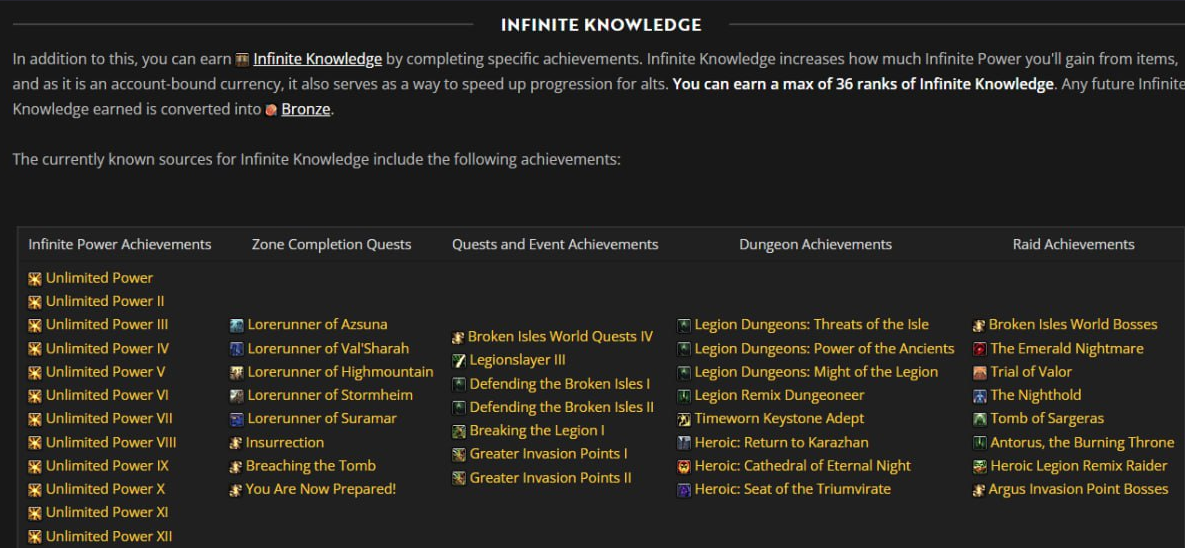This screenshot has width=1185, height=548.
Task: Click the Unlimited Power achievement icon
Action: (35, 278)
